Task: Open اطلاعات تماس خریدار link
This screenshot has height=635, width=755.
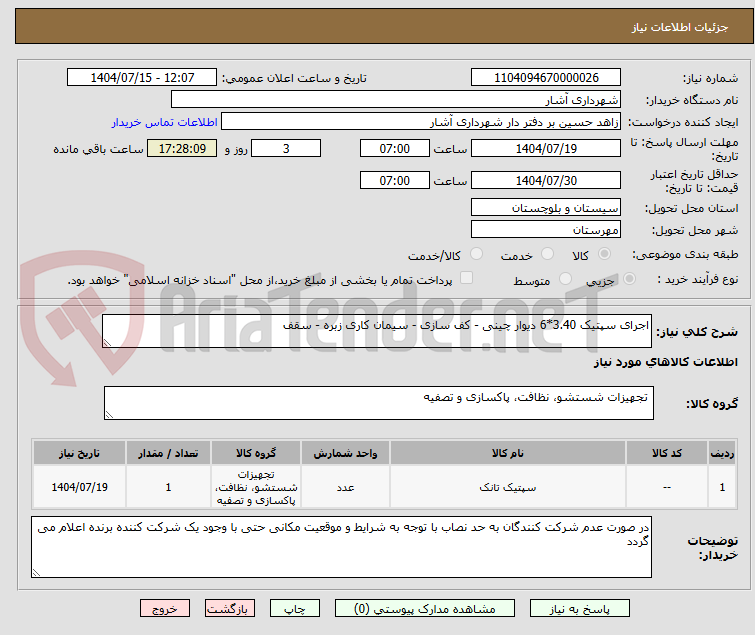Action: coord(165,122)
